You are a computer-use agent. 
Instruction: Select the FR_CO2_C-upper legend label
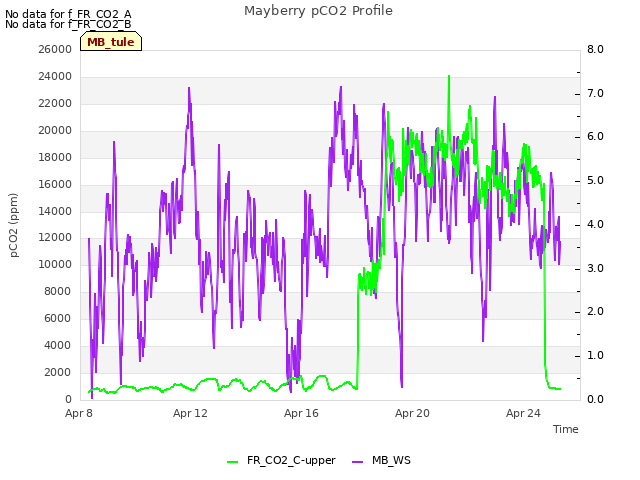point(291,460)
